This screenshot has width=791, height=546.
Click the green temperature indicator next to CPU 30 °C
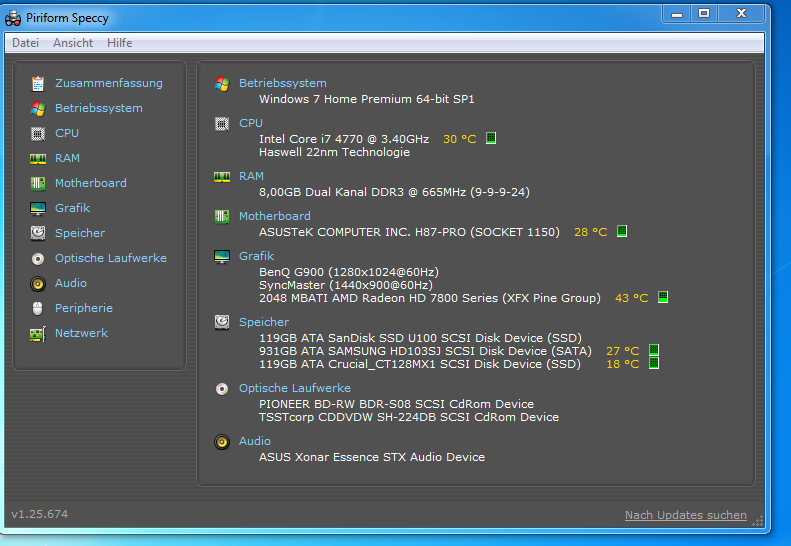point(491,138)
